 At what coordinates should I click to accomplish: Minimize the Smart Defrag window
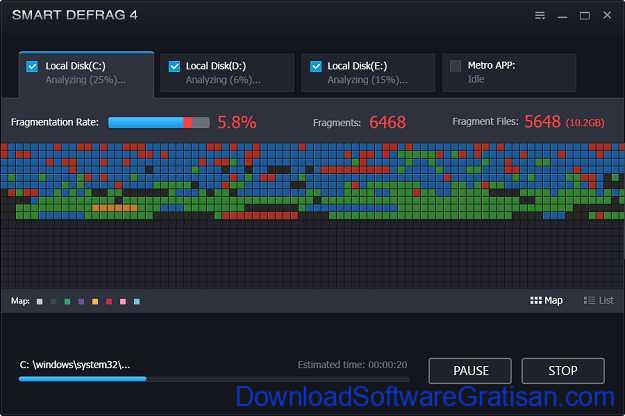[562, 16]
